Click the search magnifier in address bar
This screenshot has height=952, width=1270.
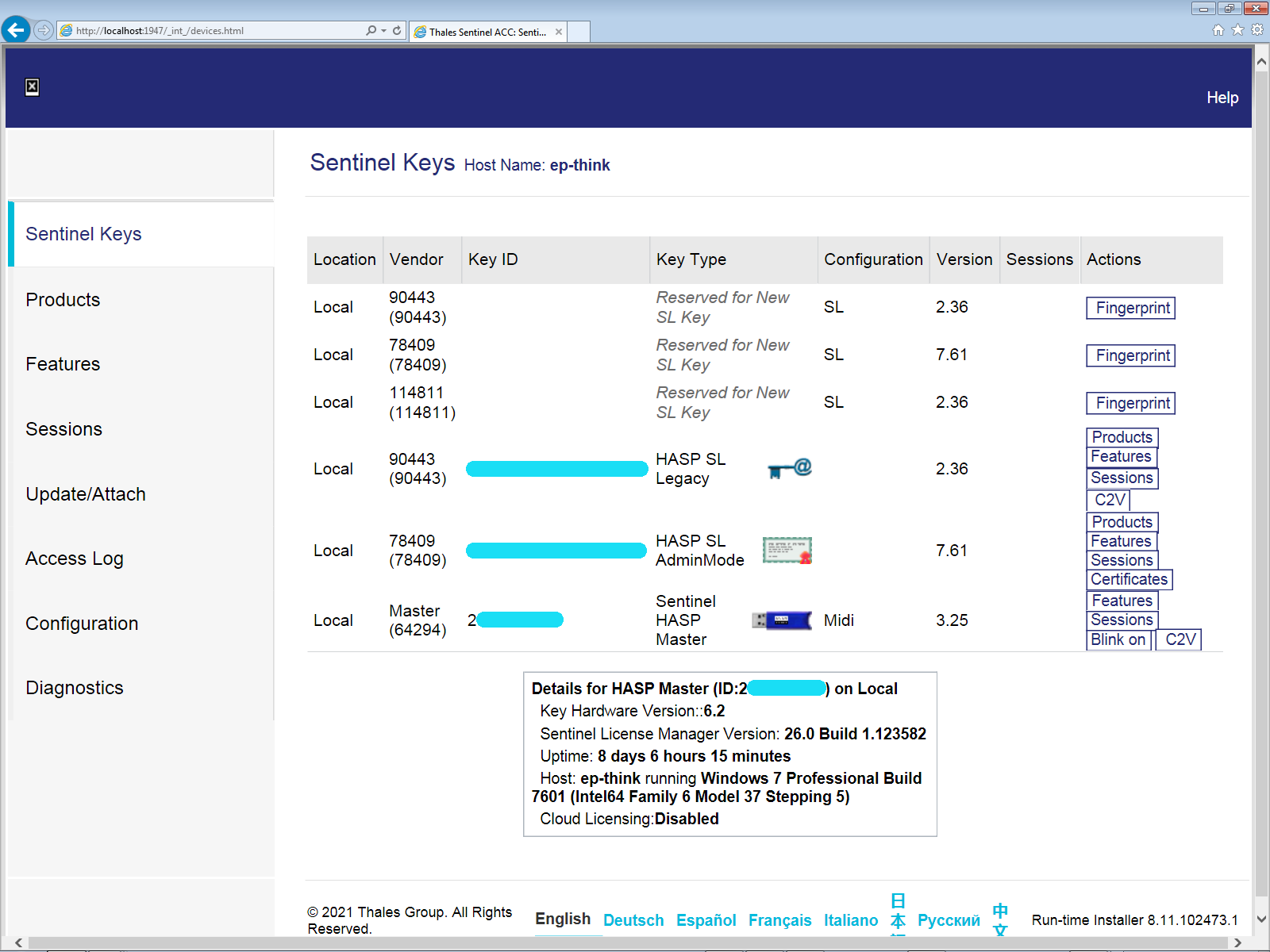[371, 30]
